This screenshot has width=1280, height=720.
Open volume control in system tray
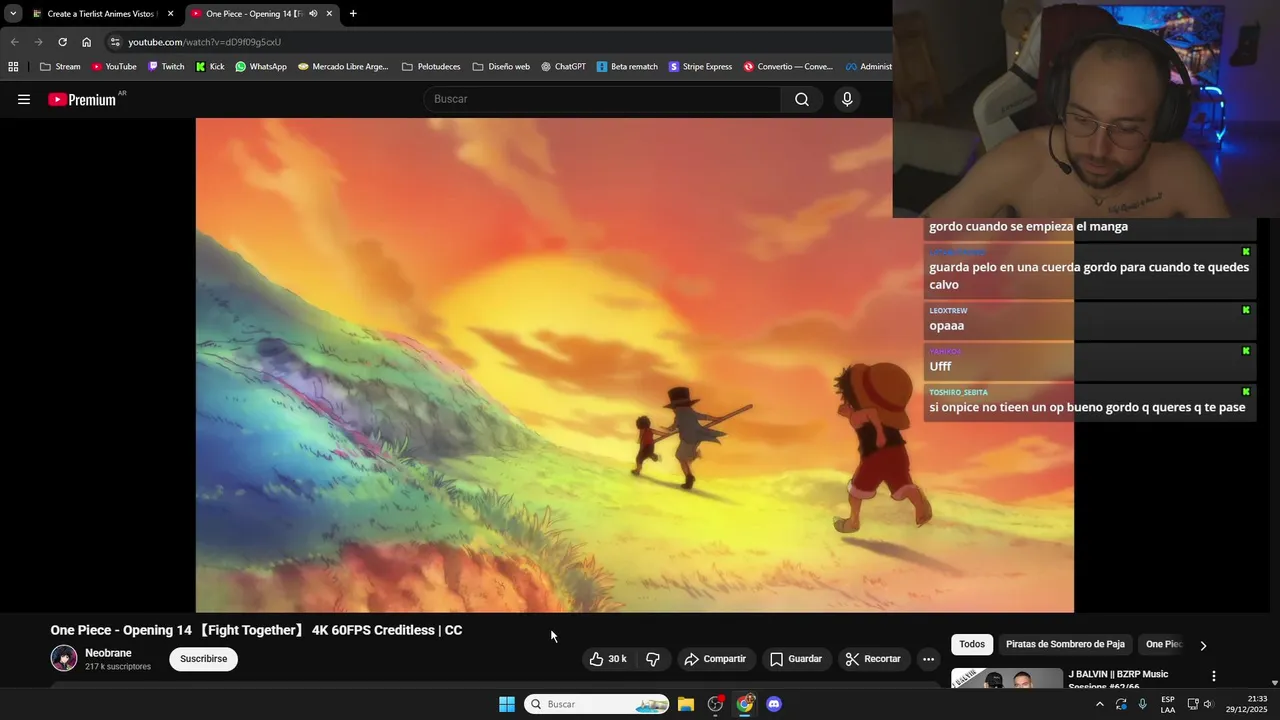tap(1209, 704)
